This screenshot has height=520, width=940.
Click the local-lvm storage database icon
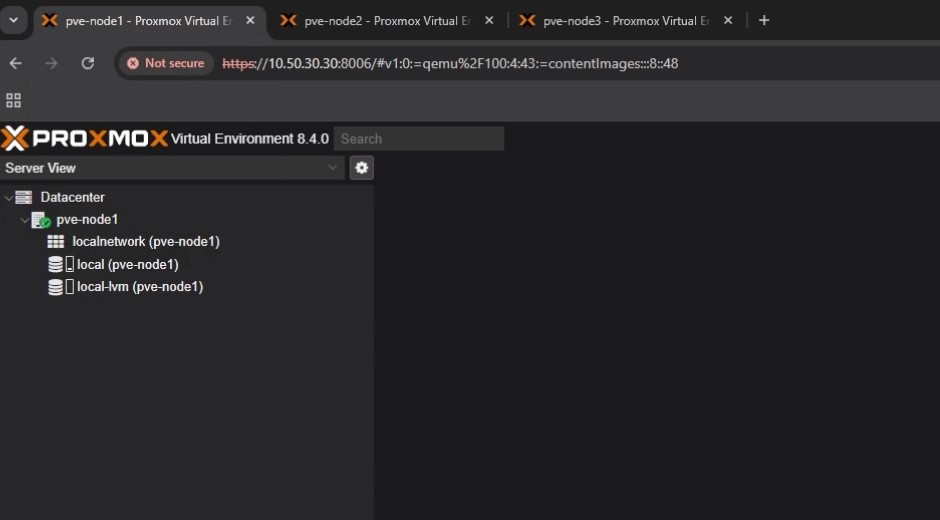pos(55,287)
